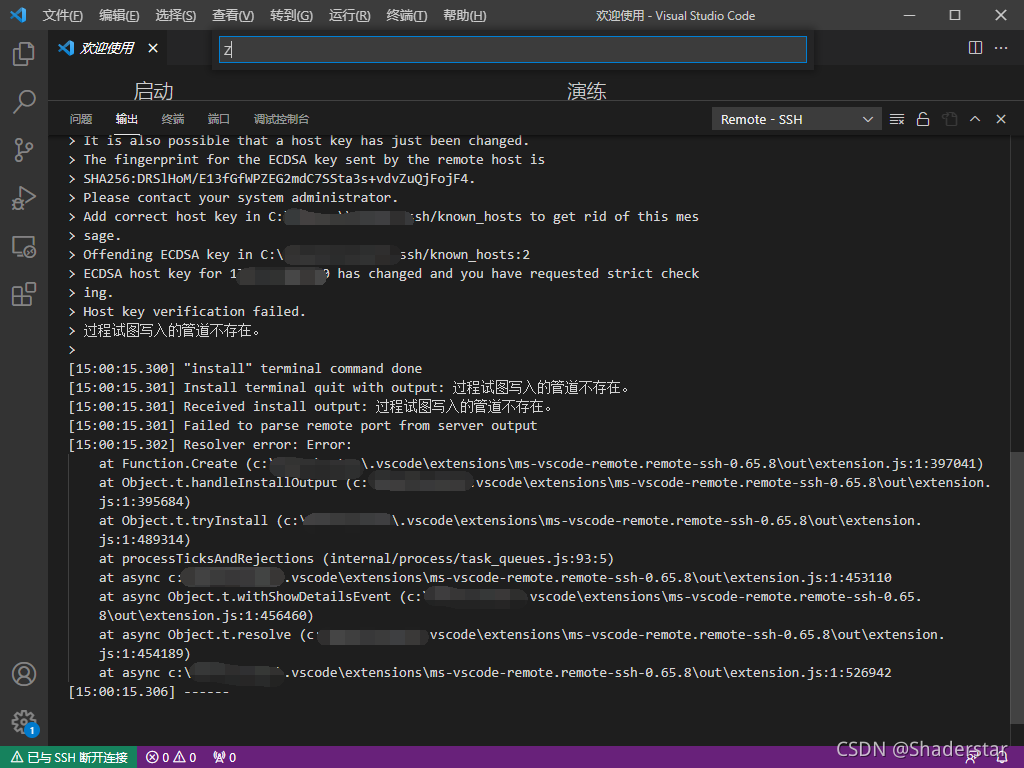
Task: Click 'Failed to parse remote port' log line
Action: 303,426
